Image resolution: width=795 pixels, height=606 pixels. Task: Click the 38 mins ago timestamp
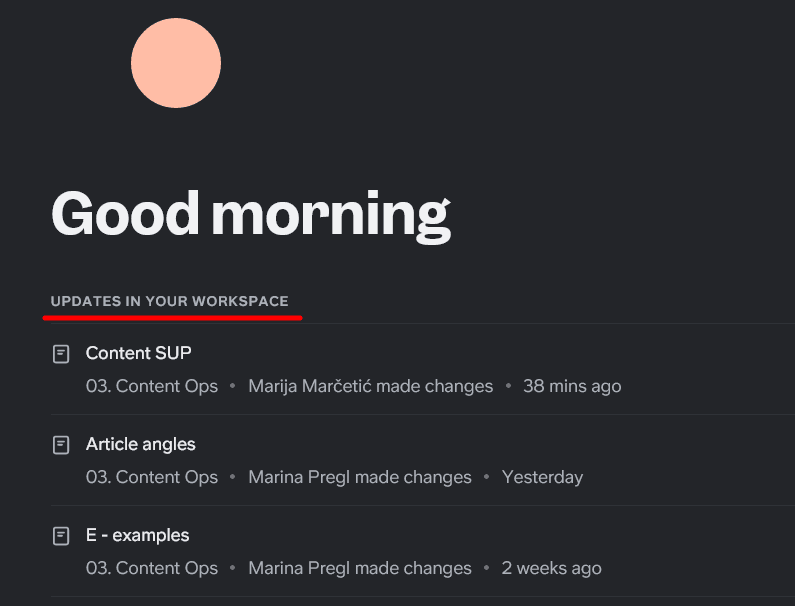pos(572,386)
